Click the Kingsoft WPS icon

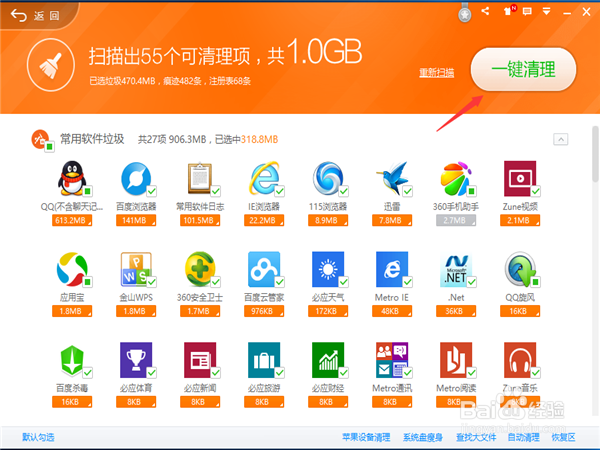point(136,269)
